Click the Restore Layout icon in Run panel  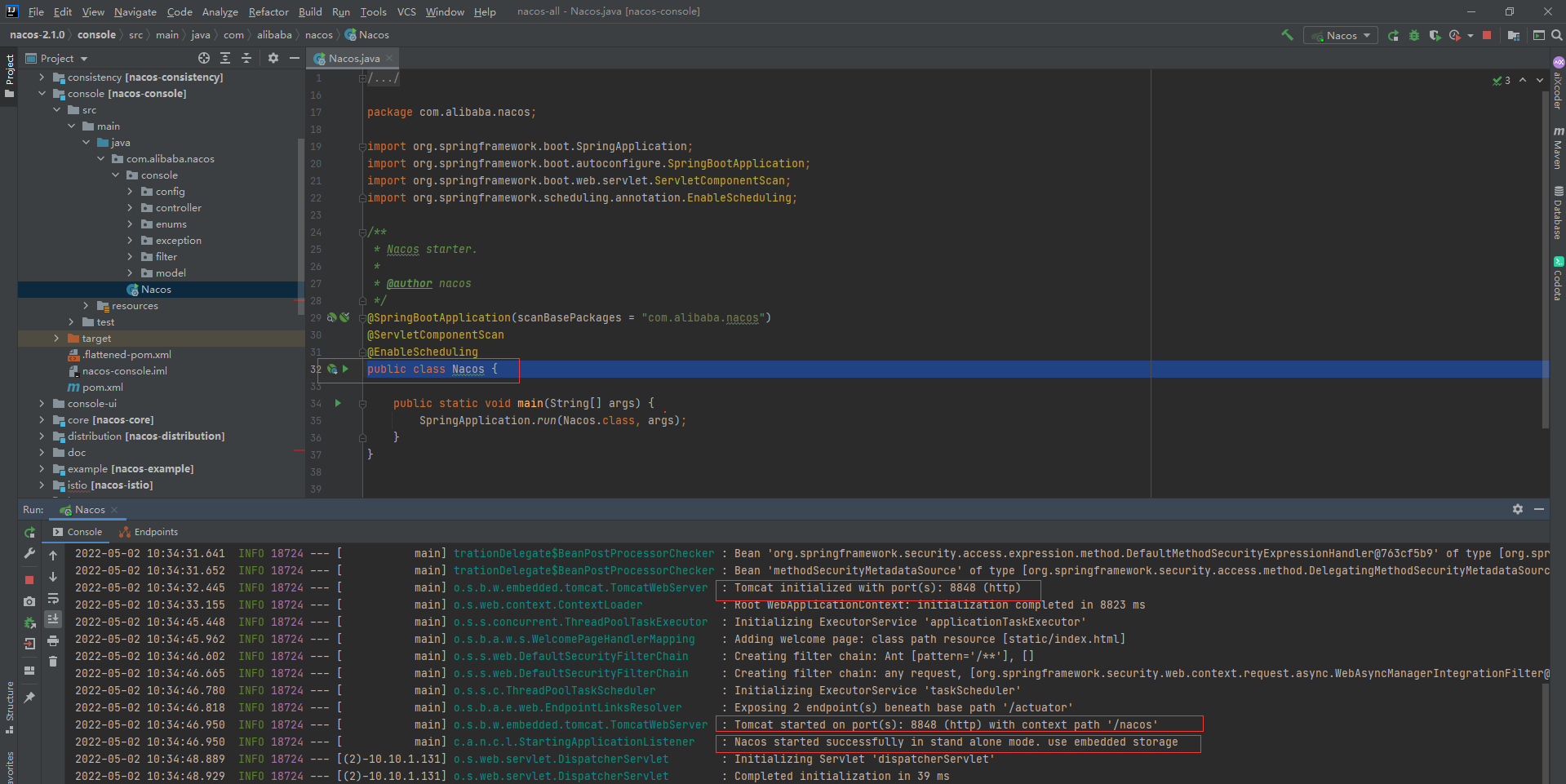tap(29, 671)
